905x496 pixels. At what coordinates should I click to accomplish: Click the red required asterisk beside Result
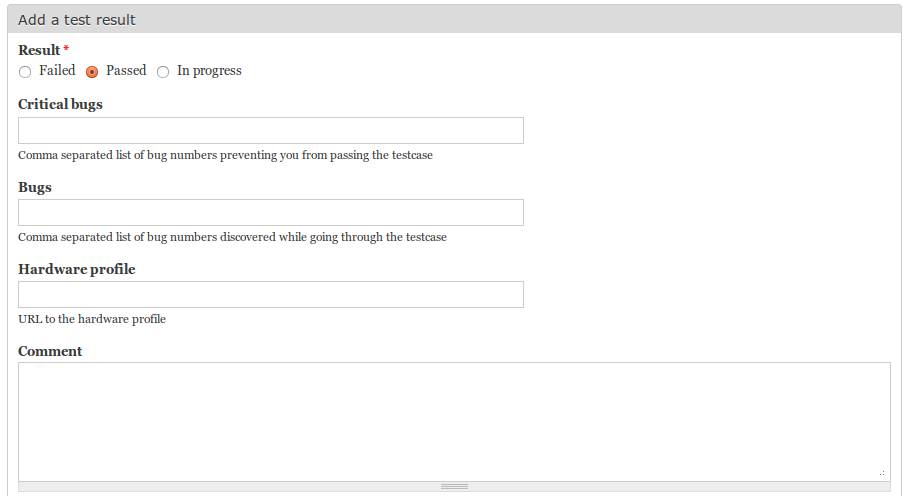[66, 49]
